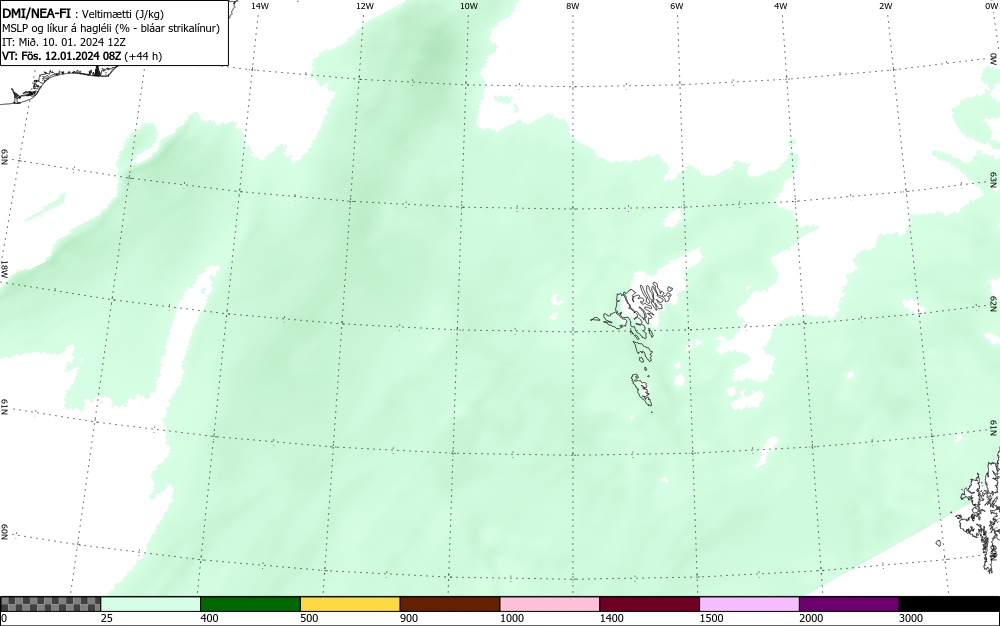Click the "6W" longitude label
Viewport: 1000px width, 626px height.
click(677, 6)
